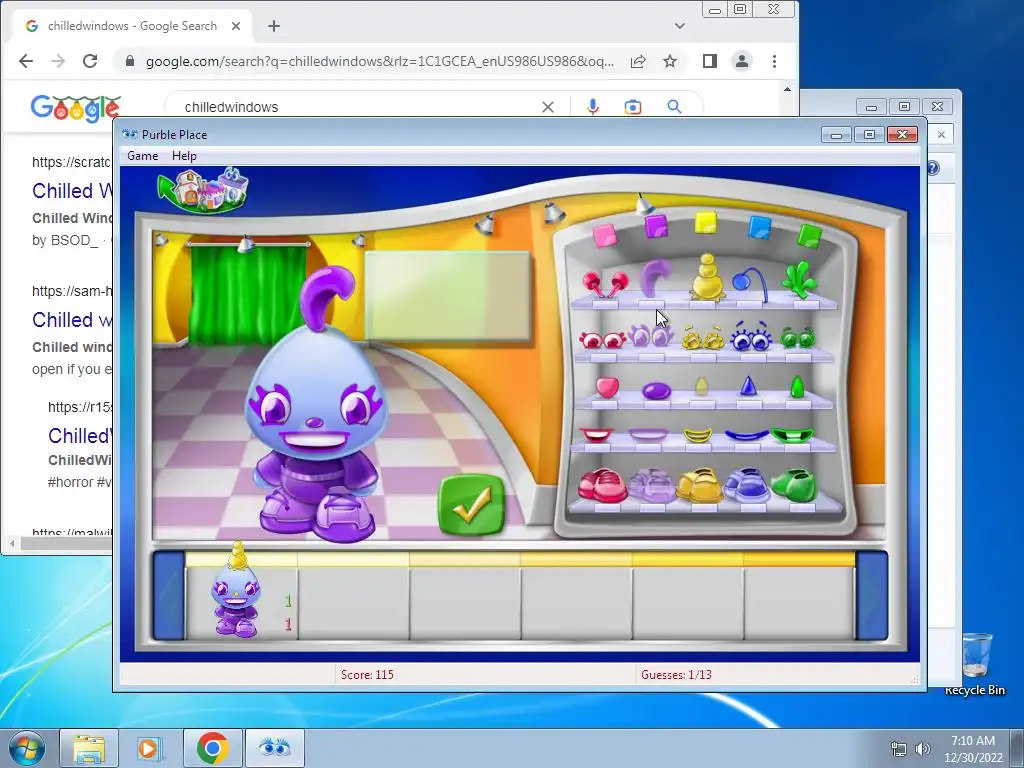Select the blue droopy hat
Screen dimensions: 1024x768
click(749, 284)
